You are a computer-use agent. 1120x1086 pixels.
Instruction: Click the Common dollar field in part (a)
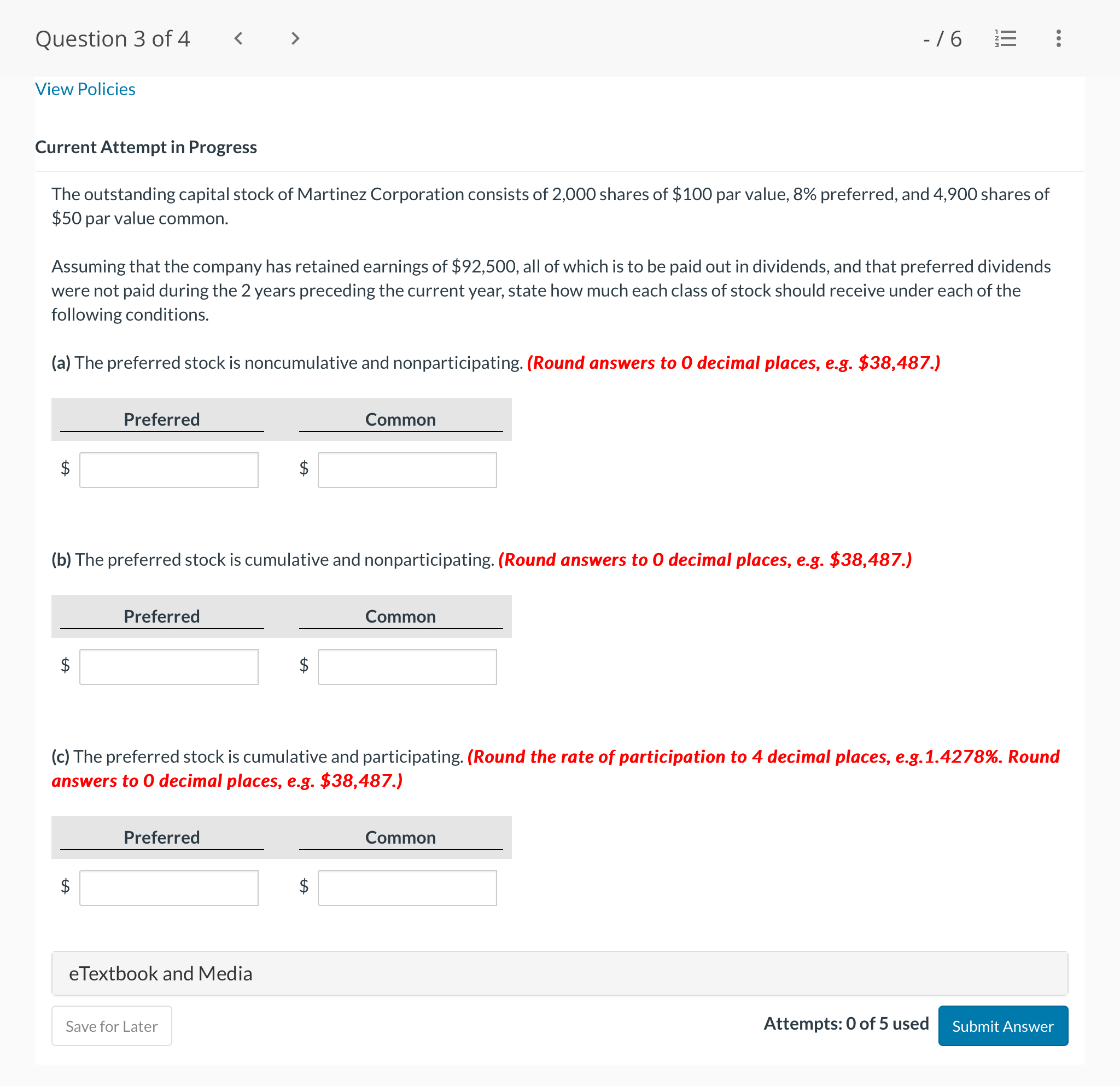[407, 469]
